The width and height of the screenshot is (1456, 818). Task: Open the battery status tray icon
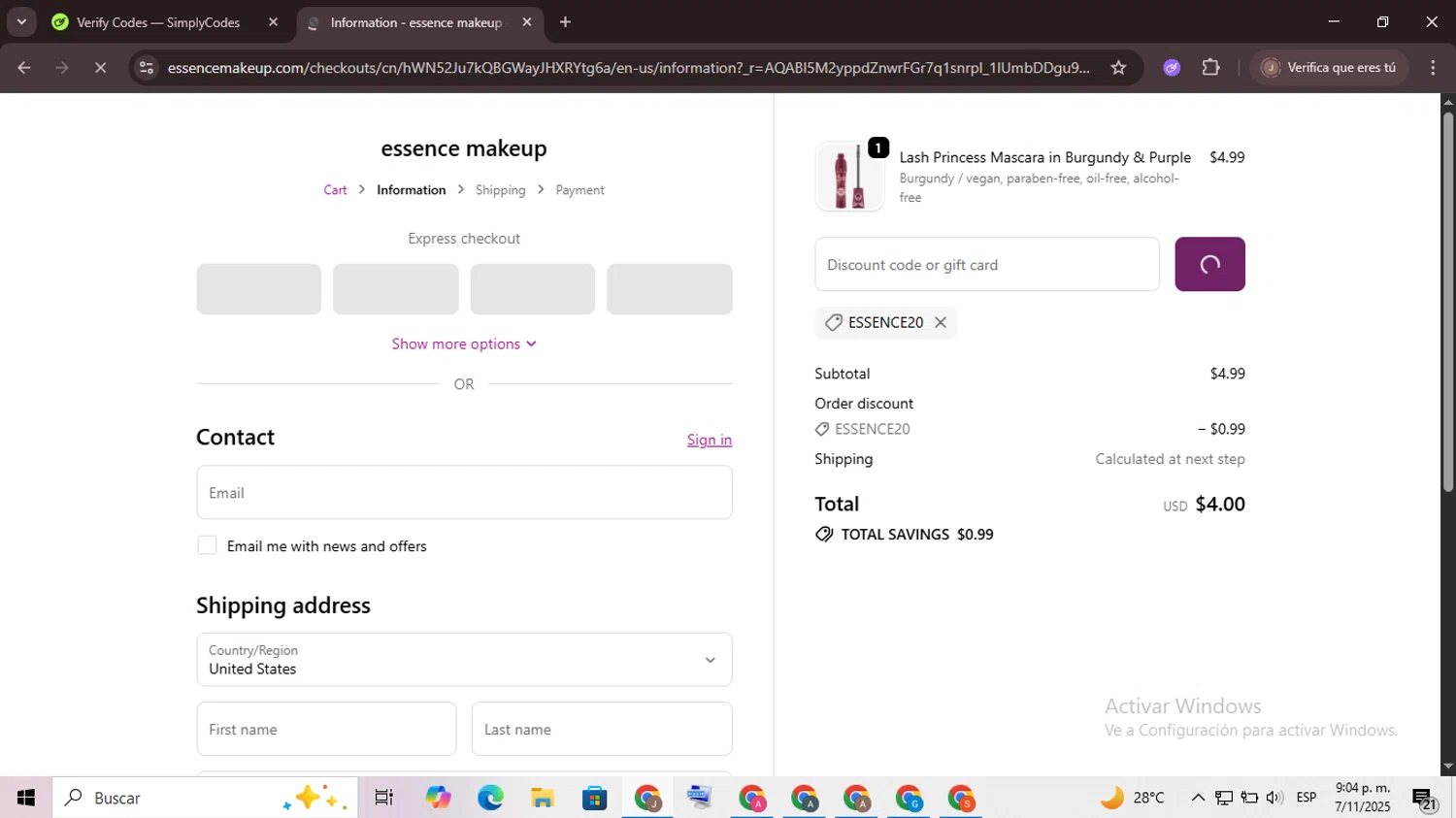pyautogui.click(x=1249, y=798)
